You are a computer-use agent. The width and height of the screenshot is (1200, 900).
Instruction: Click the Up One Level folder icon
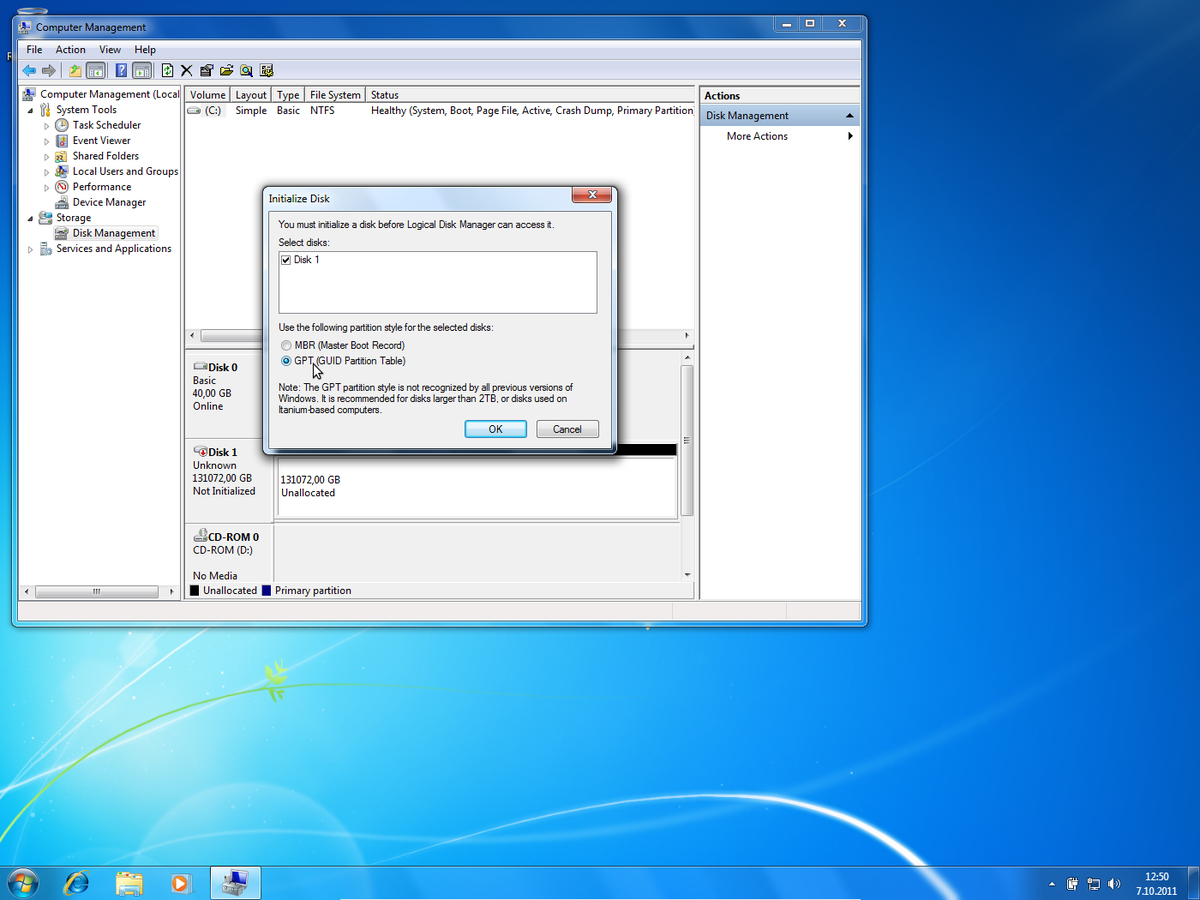pos(75,71)
